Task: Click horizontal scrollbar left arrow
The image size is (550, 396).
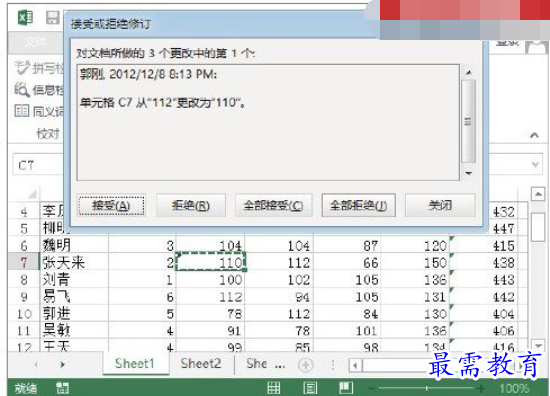Action: [355, 365]
